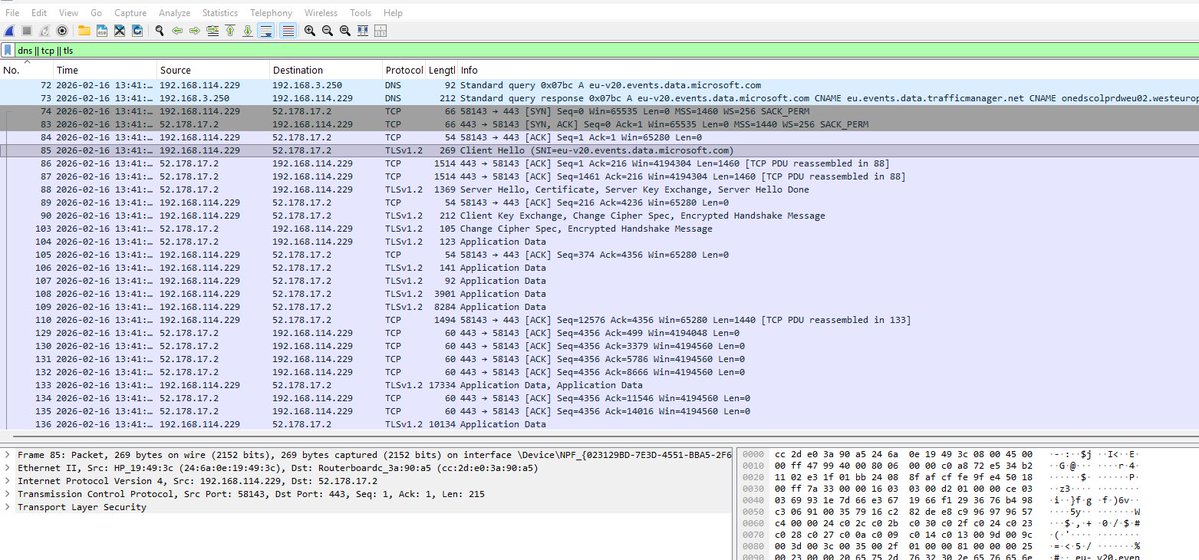Click the pane layout icon at toolbar end

[x=380, y=31]
